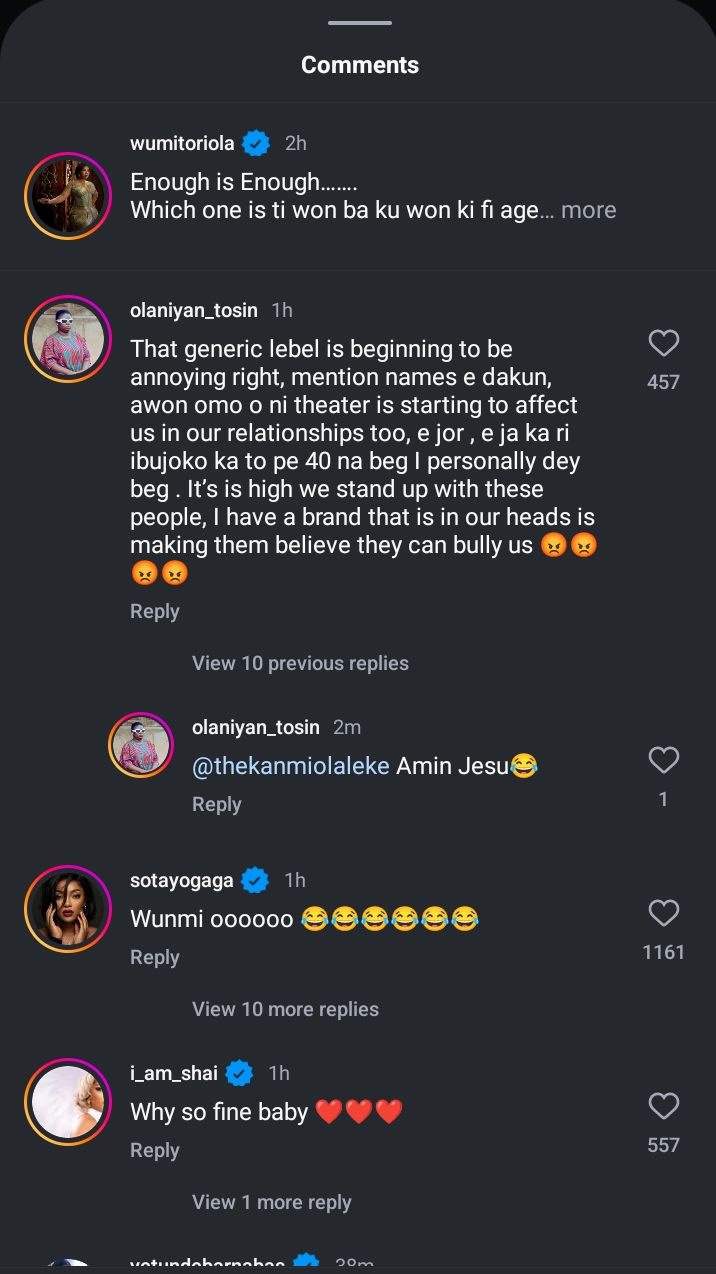This screenshot has width=716, height=1274.
Task: Tap i_am_shai's profile avatar
Action: coord(68,1101)
